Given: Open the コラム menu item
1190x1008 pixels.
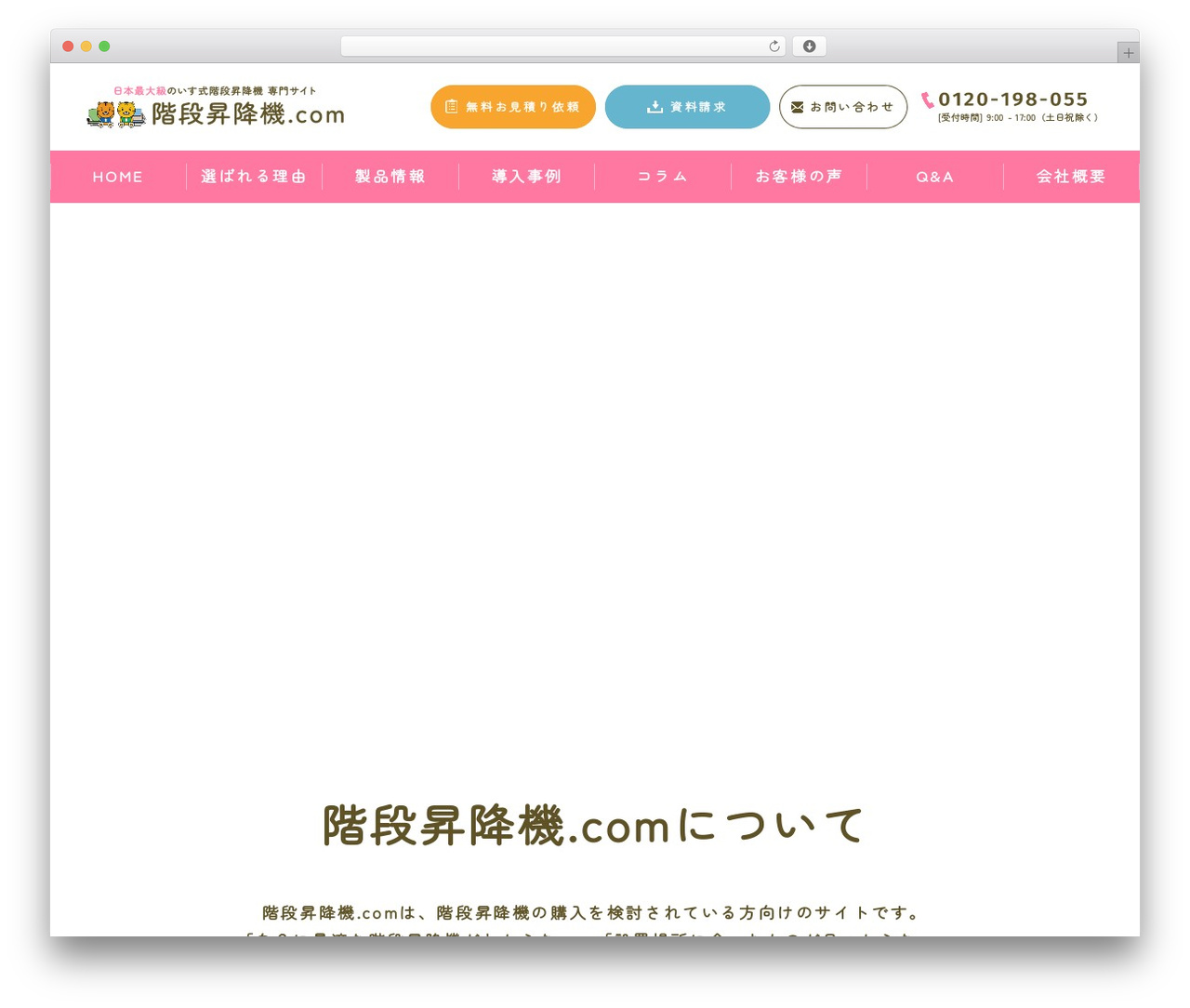Looking at the screenshot, I should tap(663, 177).
